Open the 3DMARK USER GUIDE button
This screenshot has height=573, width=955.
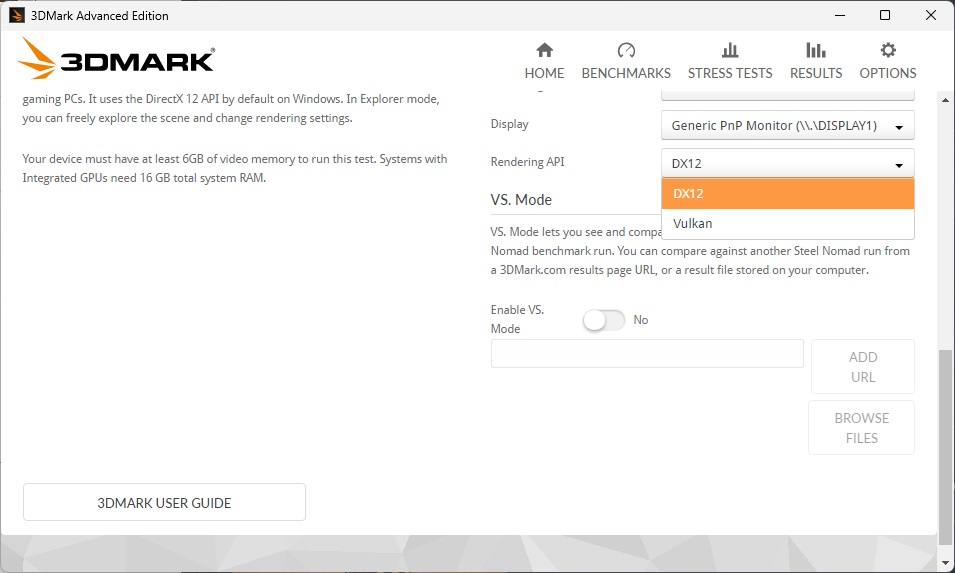(164, 502)
